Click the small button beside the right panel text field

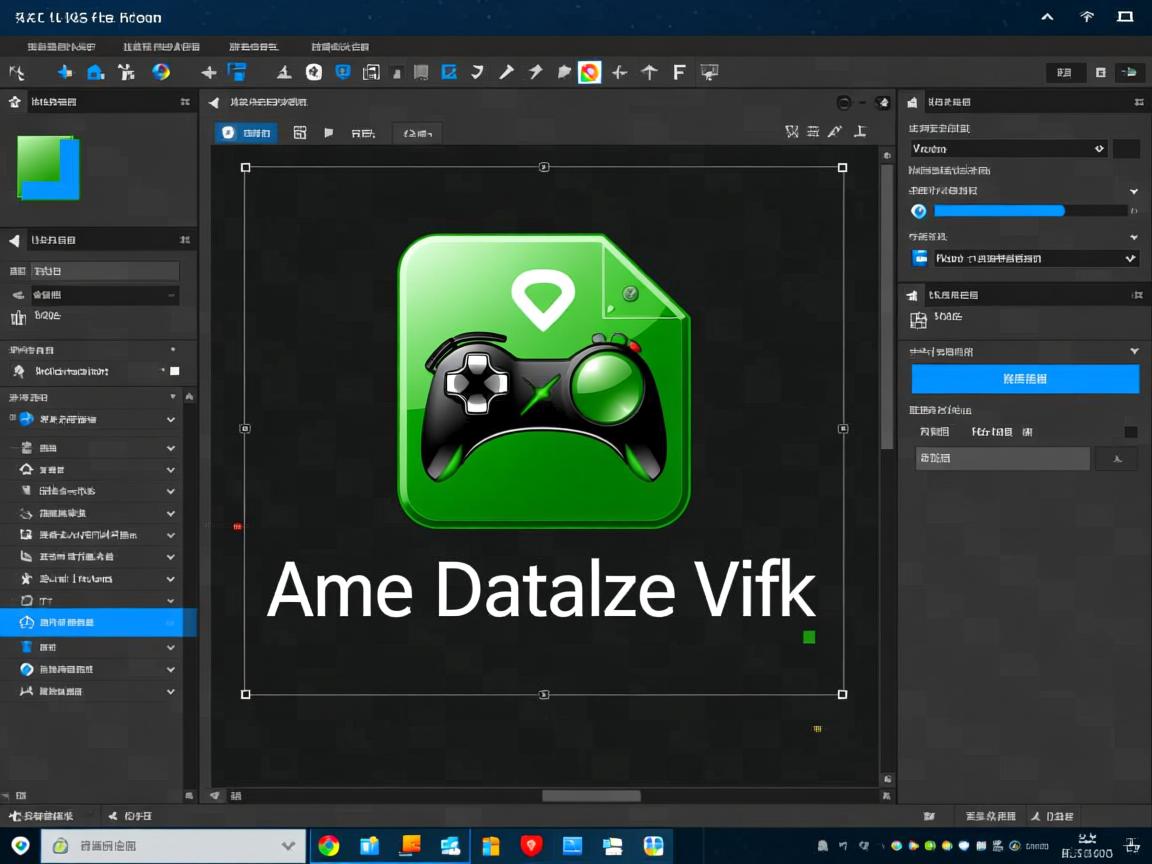(1116, 458)
